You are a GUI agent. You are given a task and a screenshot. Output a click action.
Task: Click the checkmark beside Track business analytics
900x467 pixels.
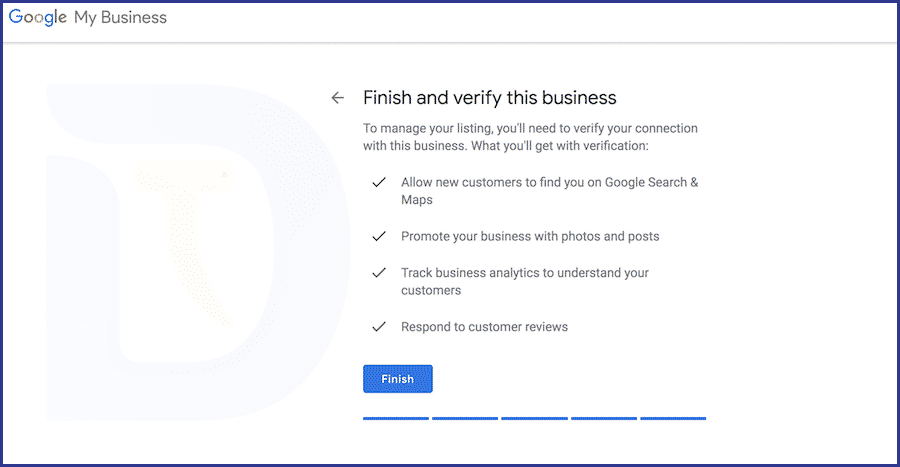(x=379, y=273)
